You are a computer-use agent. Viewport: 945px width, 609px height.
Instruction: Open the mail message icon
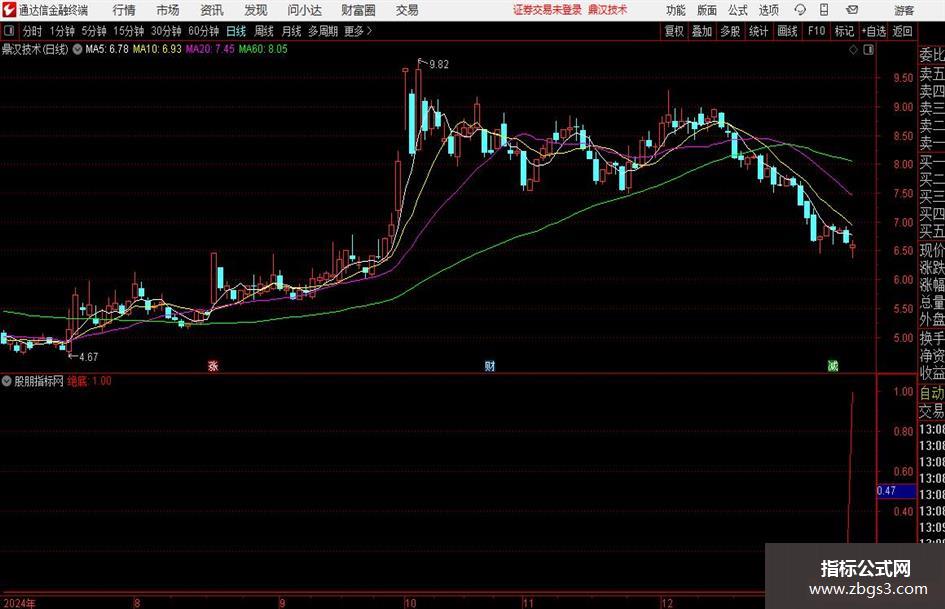click(852, 10)
